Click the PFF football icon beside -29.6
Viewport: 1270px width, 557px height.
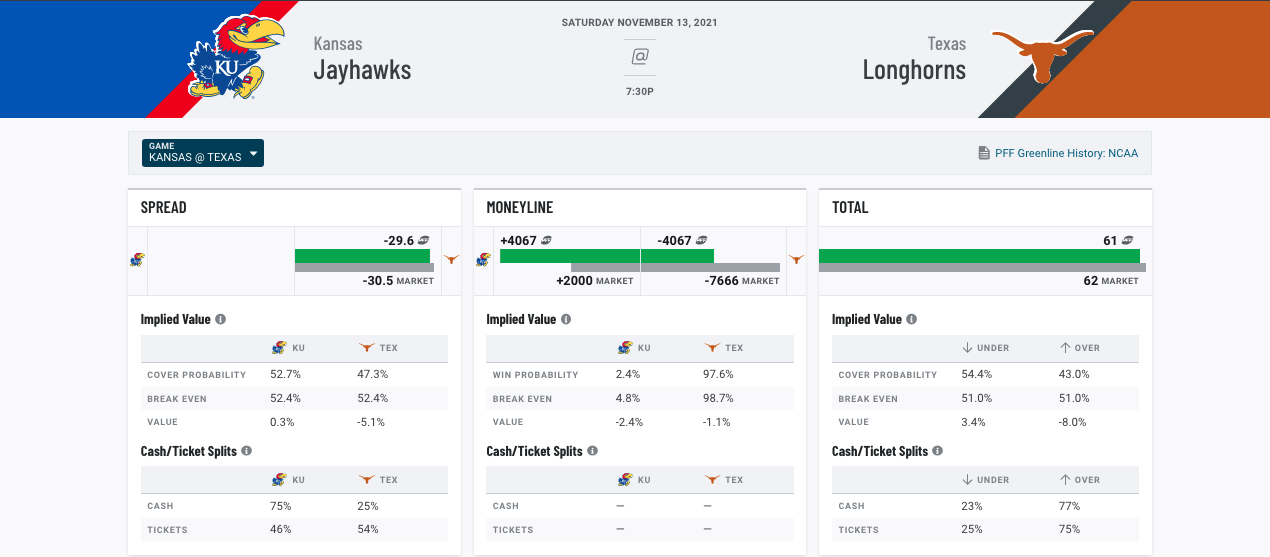click(x=424, y=241)
